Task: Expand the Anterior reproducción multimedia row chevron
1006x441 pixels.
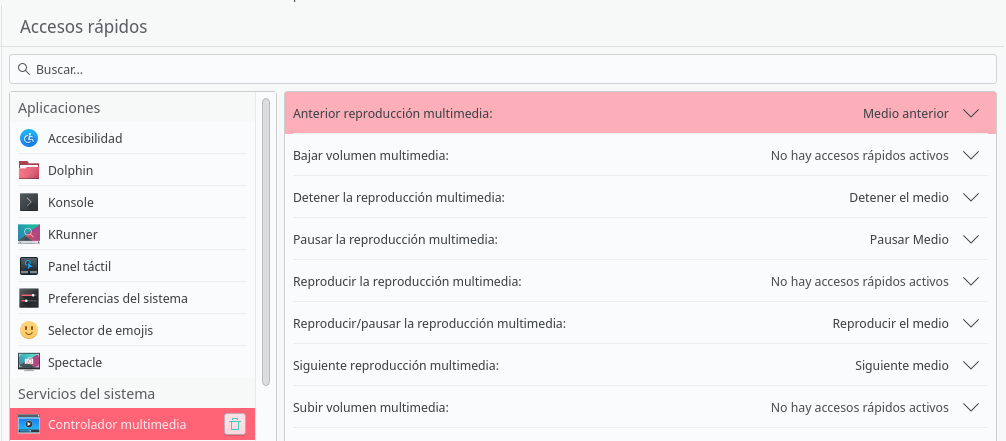Action: (971, 114)
